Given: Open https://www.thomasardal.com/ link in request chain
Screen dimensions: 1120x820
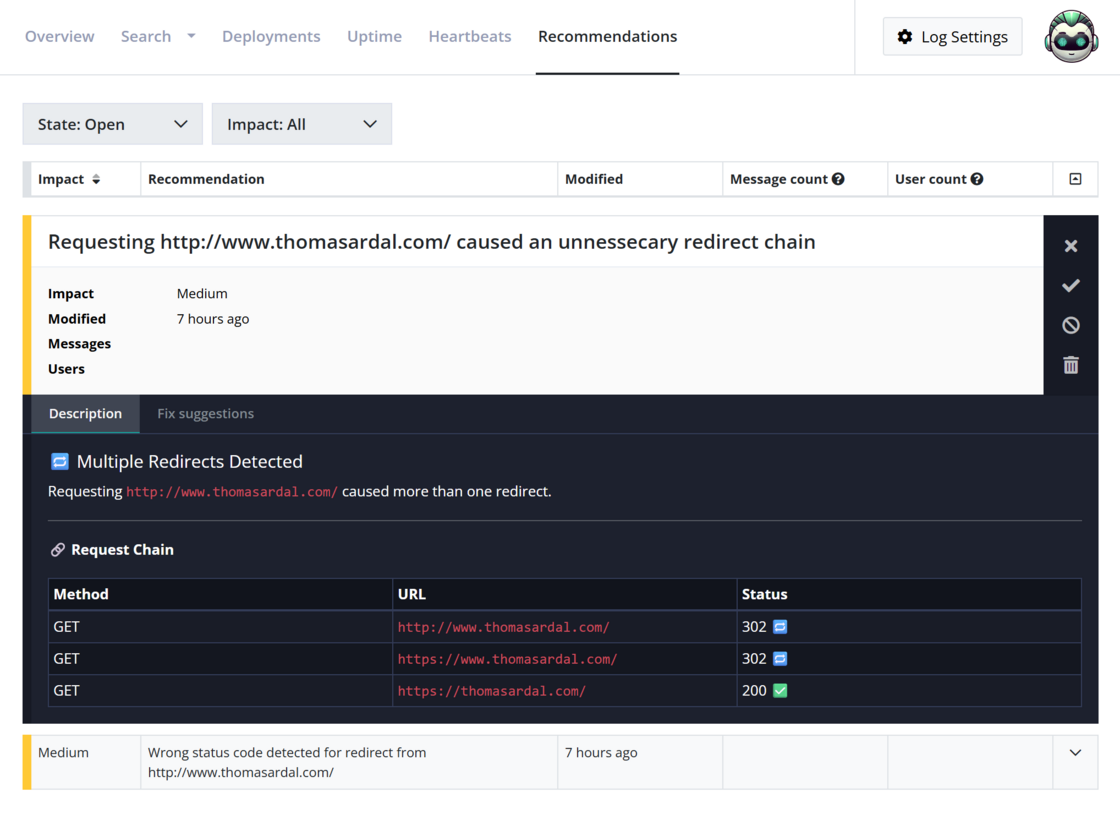Looking at the screenshot, I should pyautogui.click(x=507, y=659).
